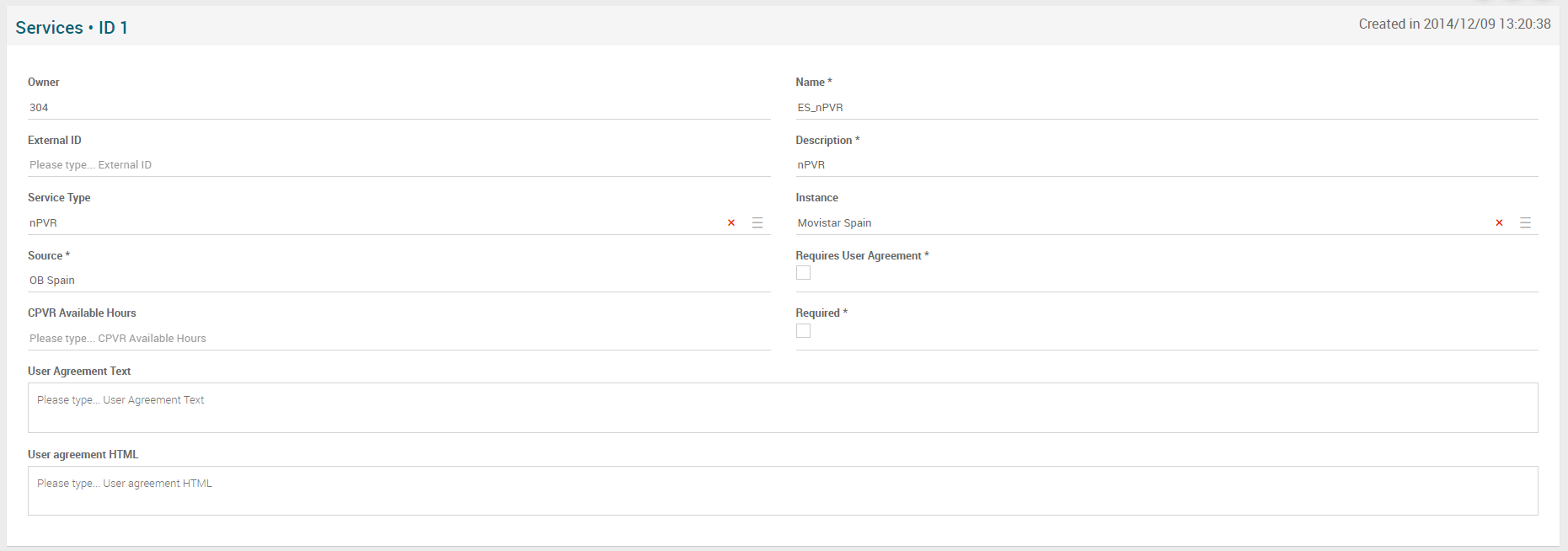Open the Instance list picker icon
This screenshot has width=1568, height=551.
point(1525,223)
